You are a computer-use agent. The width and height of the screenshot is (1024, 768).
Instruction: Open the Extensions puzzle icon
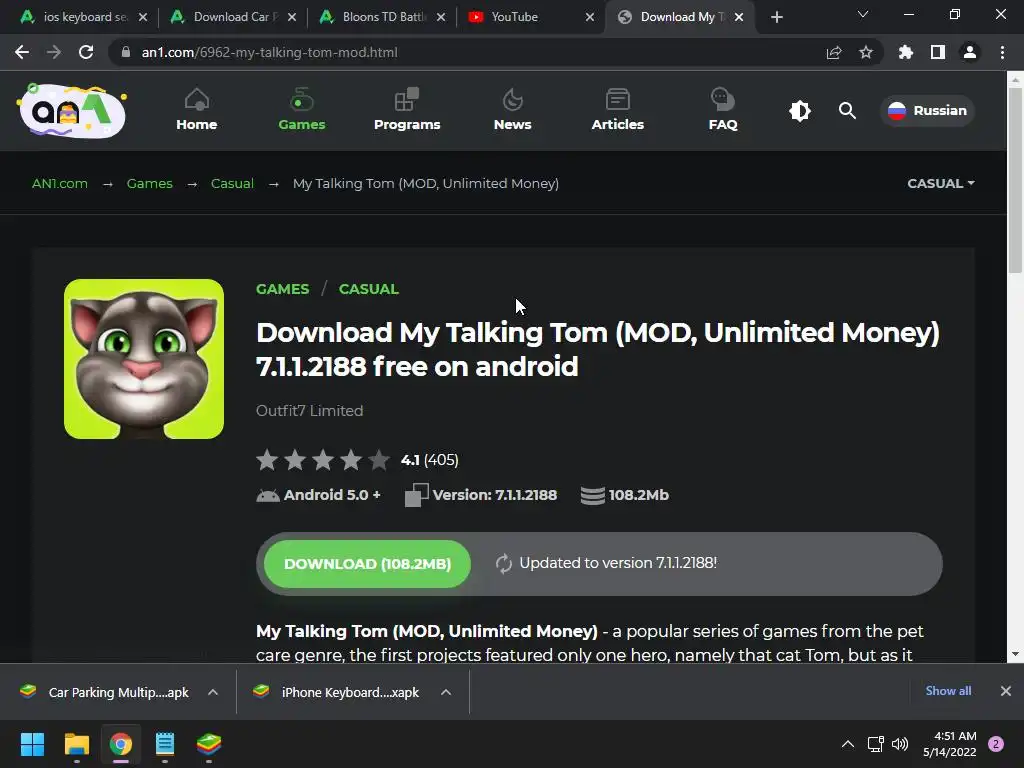pos(905,52)
